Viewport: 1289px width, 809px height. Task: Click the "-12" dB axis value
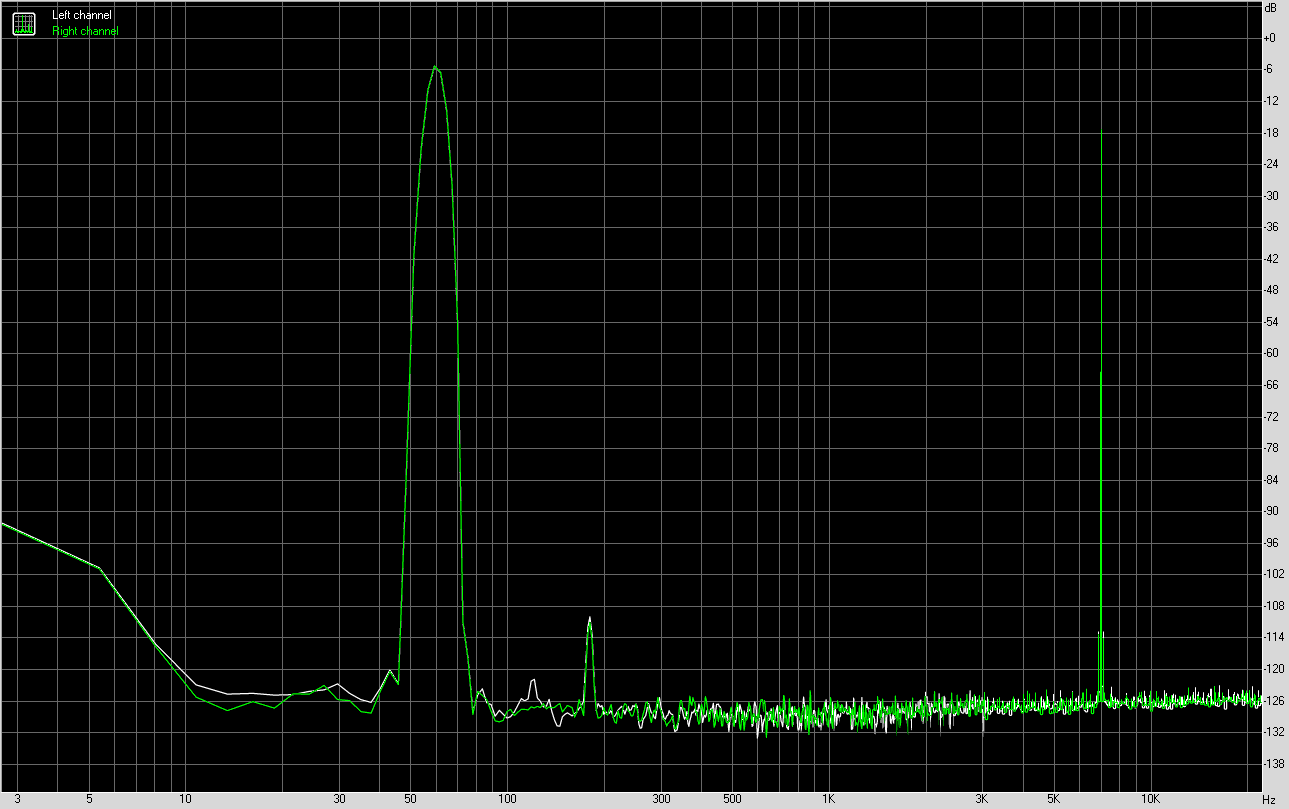click(1272, 101)
